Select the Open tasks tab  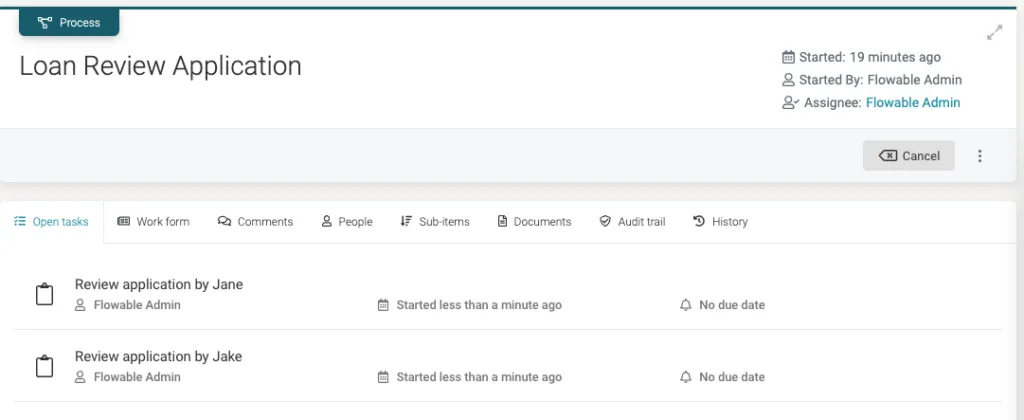[51, 221]
